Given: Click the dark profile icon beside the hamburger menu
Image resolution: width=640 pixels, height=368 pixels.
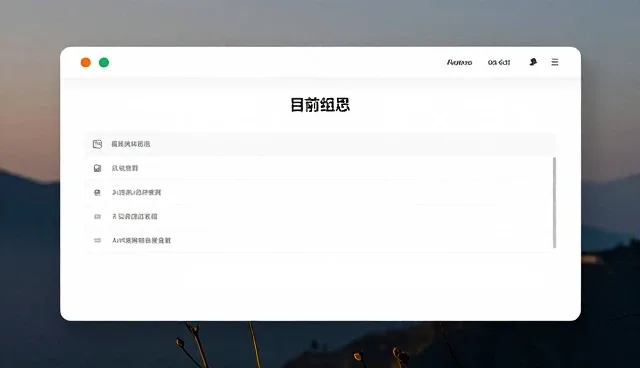Looking at the screenshot, I should coord(533,62).
